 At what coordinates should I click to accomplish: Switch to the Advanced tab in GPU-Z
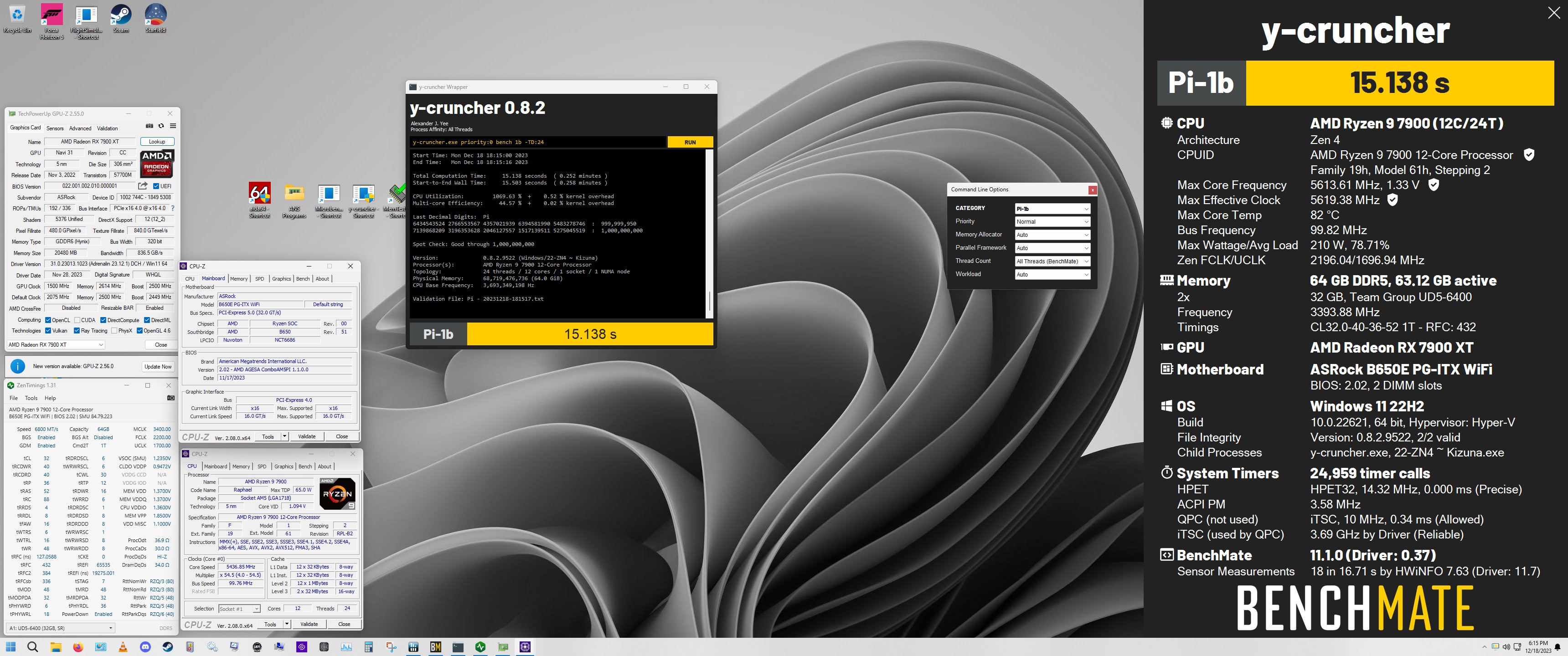point(80,128)
